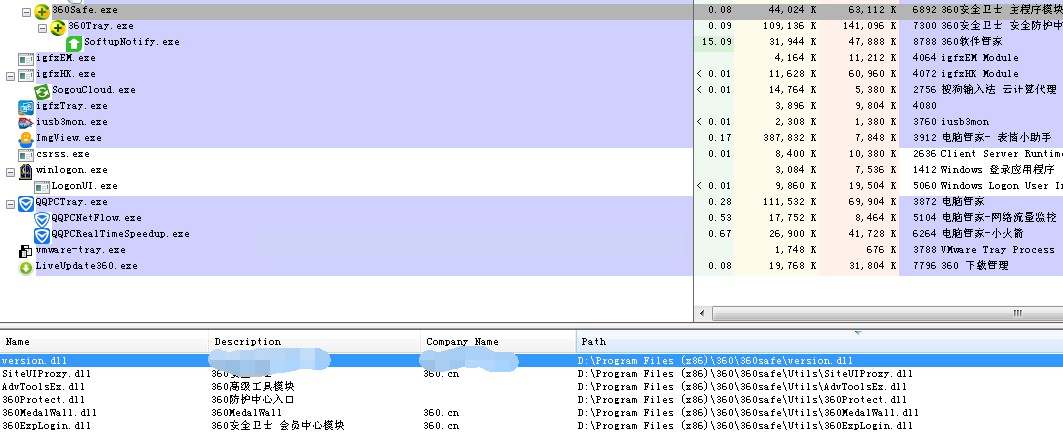The width and height of the screenshot is (1063, 432).
Task: Select the csrss.exe process name
Action: (62, 154)
